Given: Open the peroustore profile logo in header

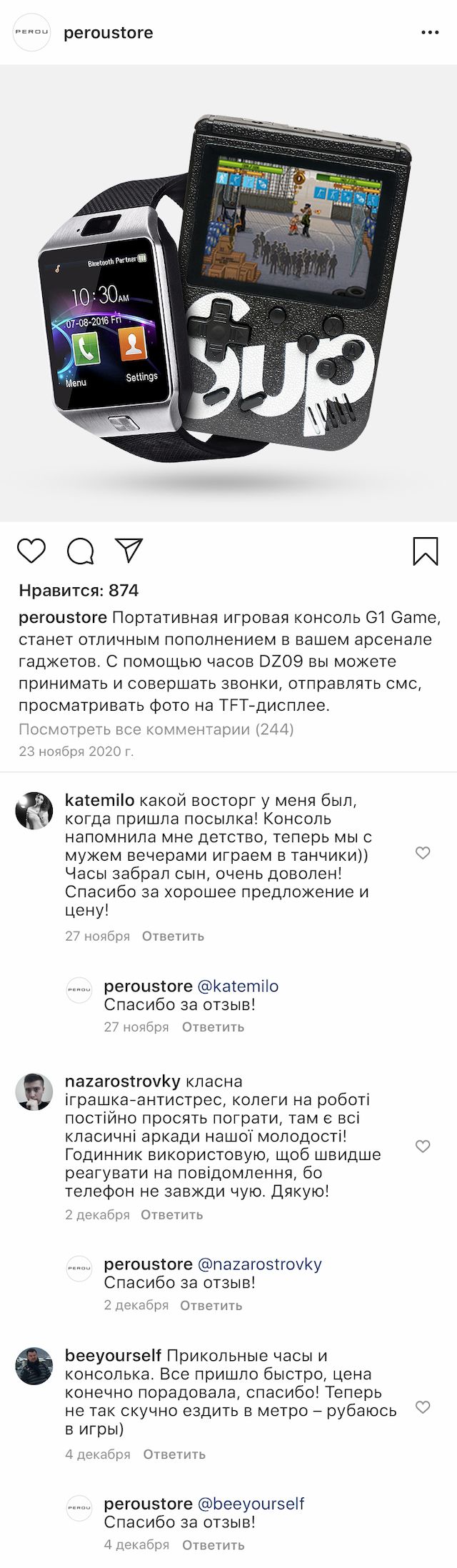Looking at the screenshot, I should (x=33, y=33).
